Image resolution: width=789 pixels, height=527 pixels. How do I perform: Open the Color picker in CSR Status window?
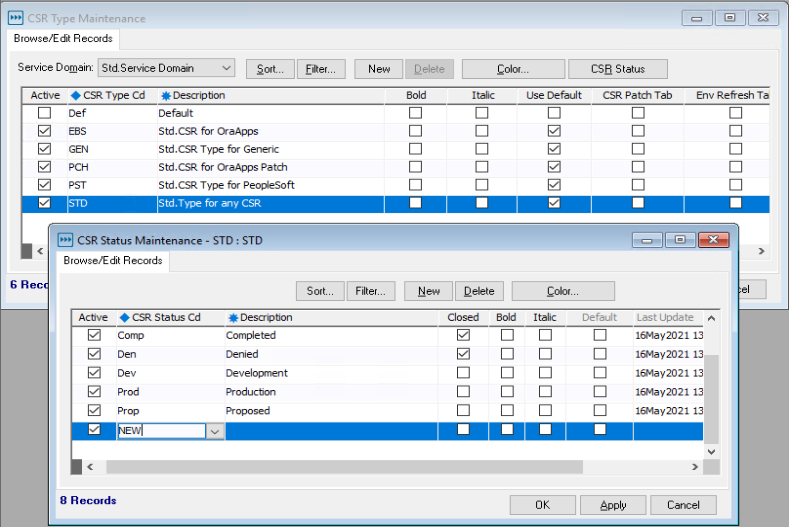(x=562, y=291)
